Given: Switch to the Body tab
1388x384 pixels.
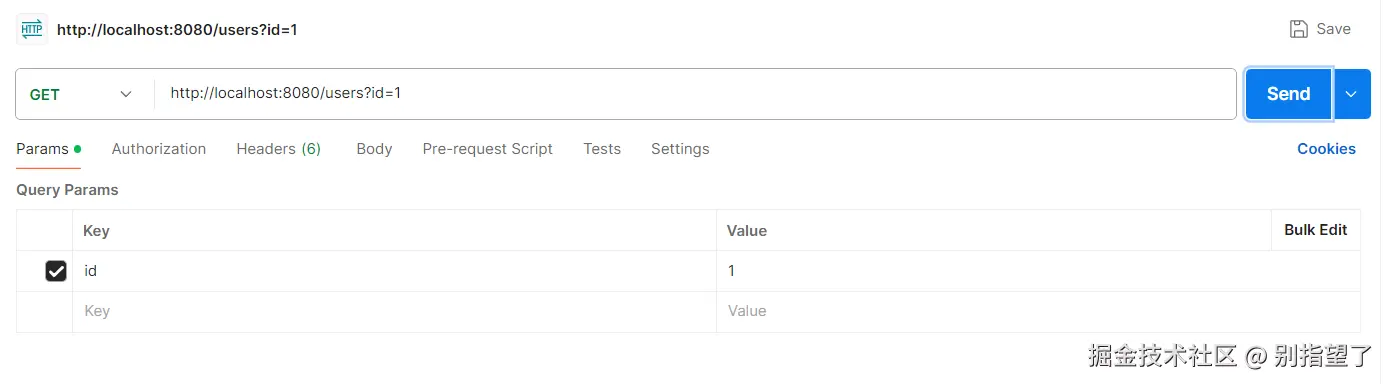Looking at the screenshot, I should tap(374, 149).
